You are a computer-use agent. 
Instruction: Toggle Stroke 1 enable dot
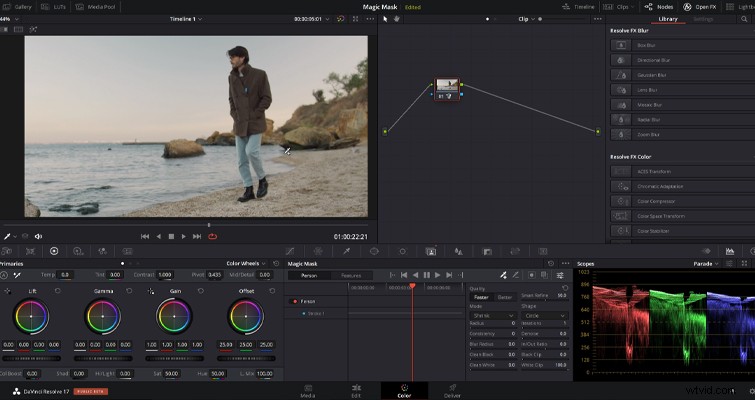pyautogui.click(x=304, y=313)
